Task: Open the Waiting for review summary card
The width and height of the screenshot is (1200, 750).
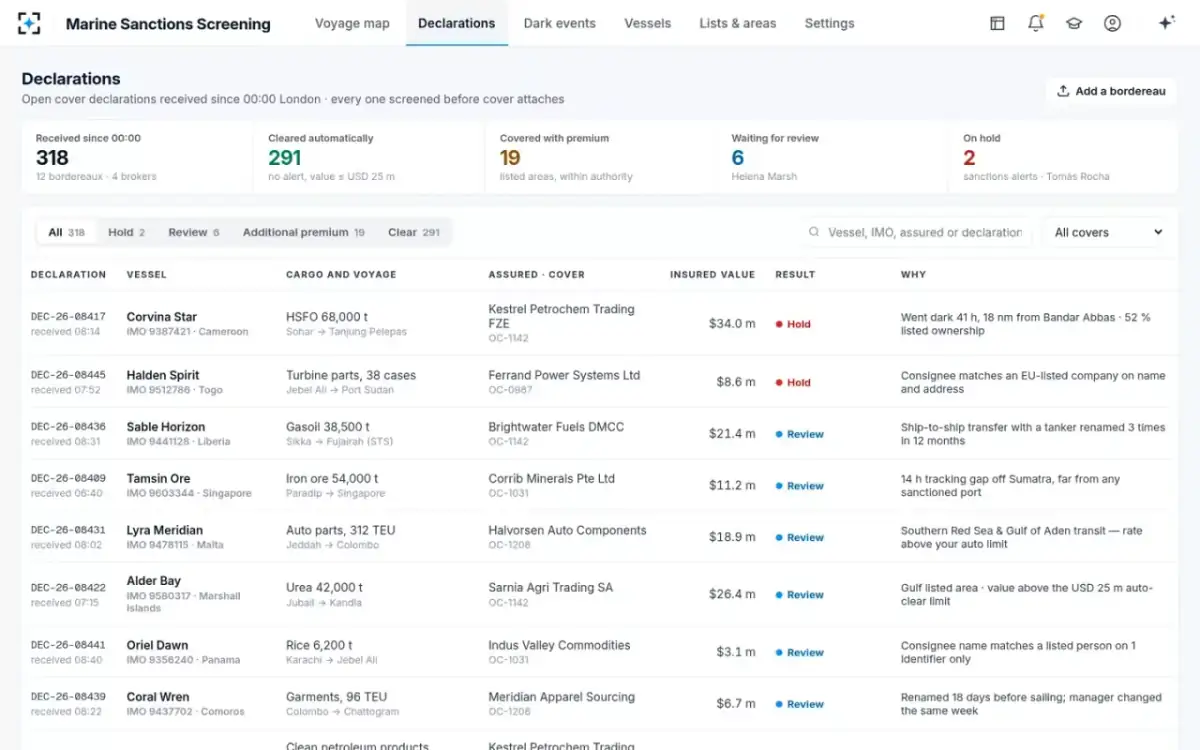Action: (832, 157)
